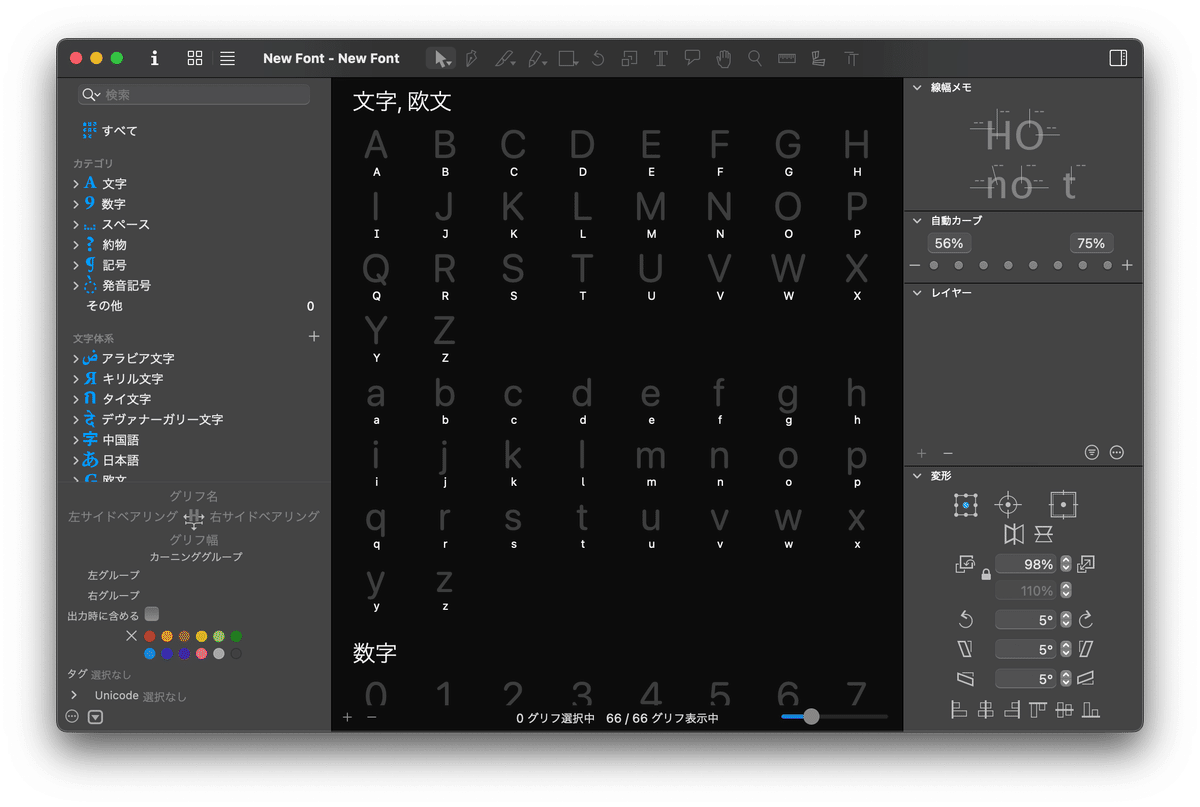Clear glyph color with X button
Image resolution: width=1200 pixels, height=807 pixels.
point(131,636)
